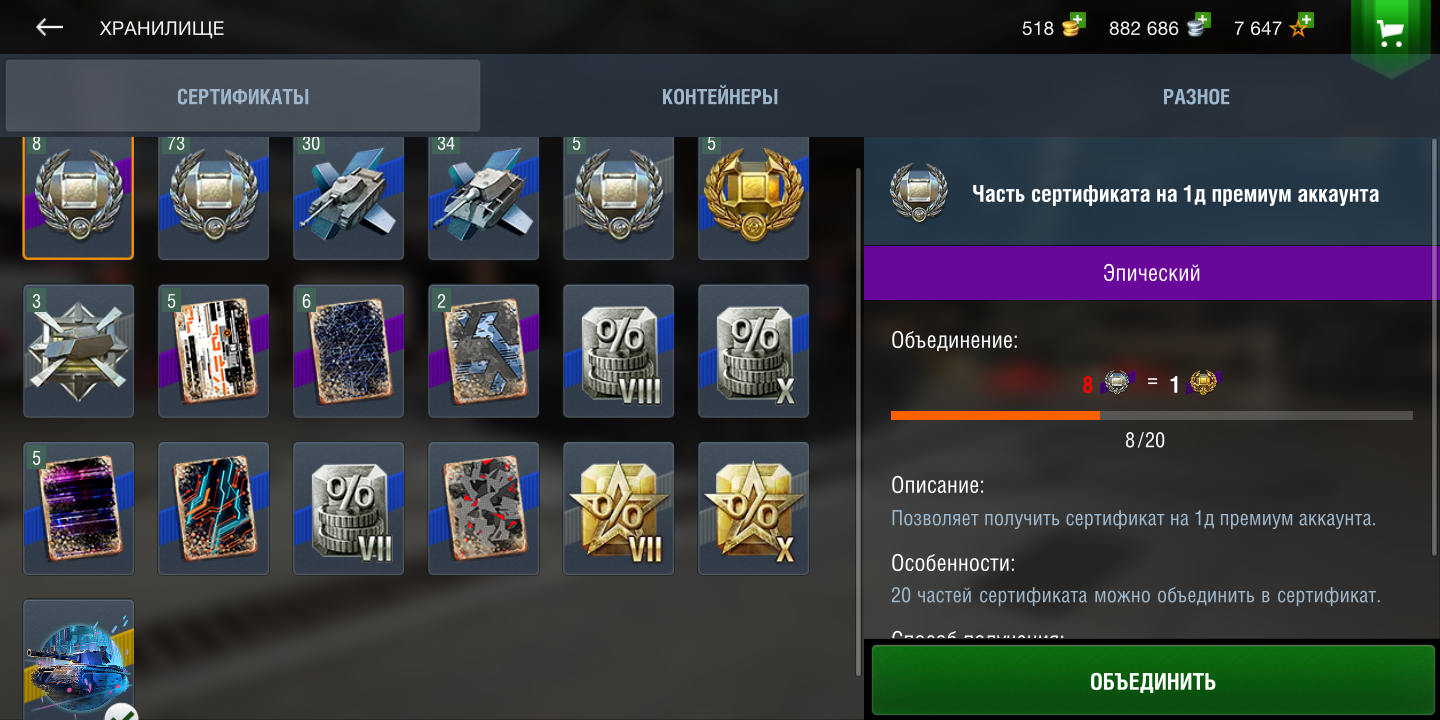Select the gold premium certificate with 5
The width and height of the screenshot is (1440, 720).
(x=753, y=195)
